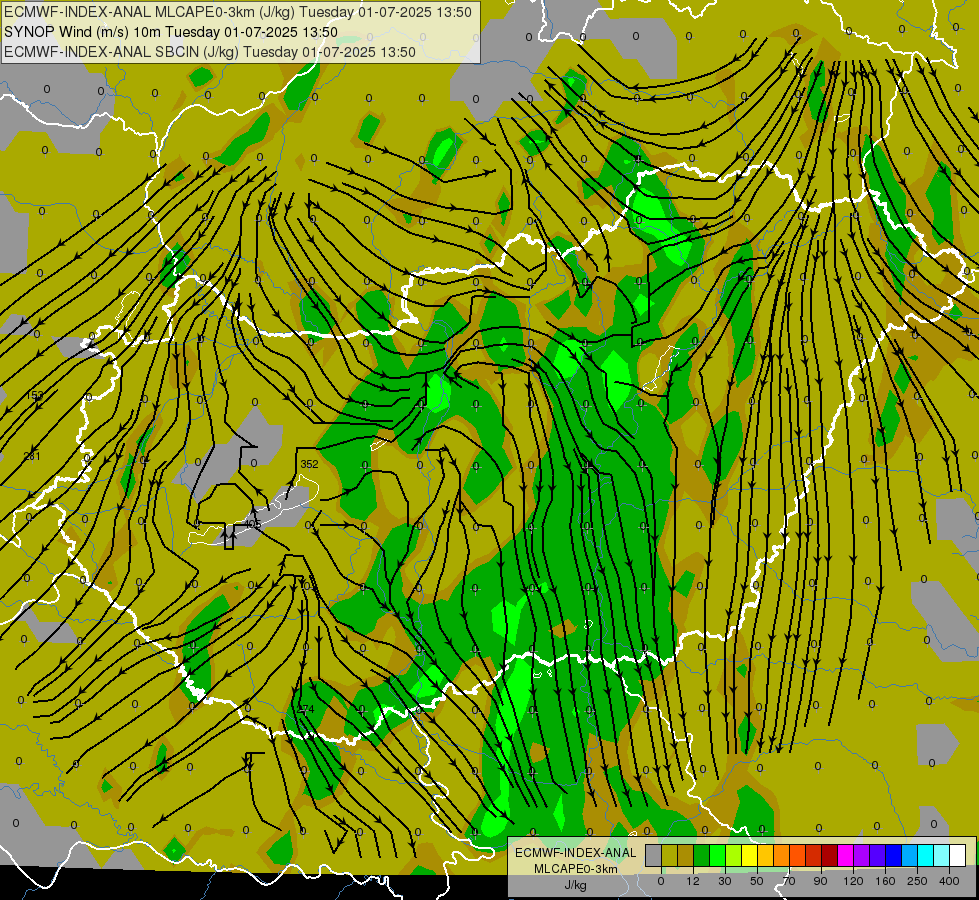Screen dimensions: 979x900
Task: Pick the white legend swatch
Action: coord(957,855)
